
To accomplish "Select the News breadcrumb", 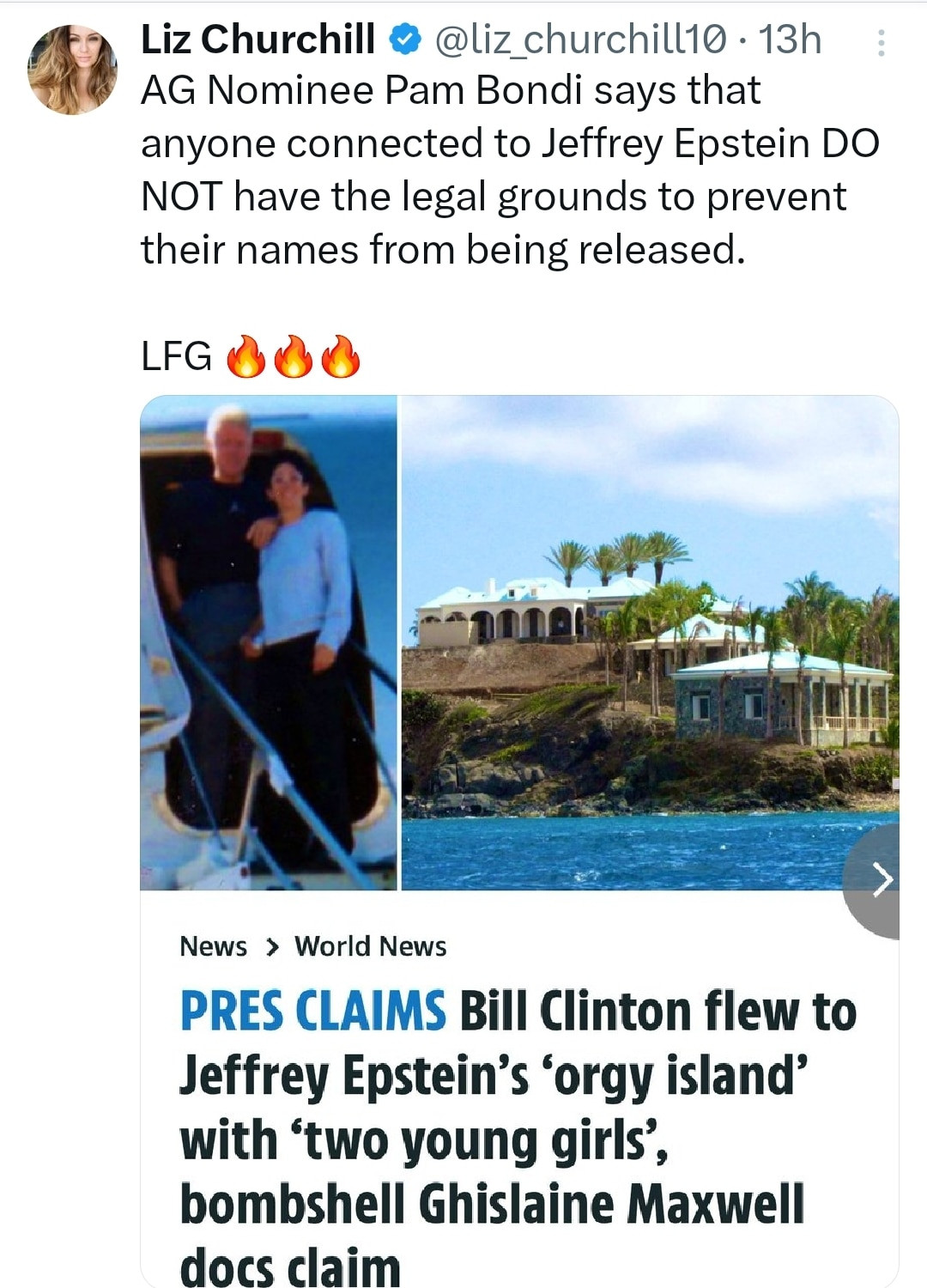I will point(213,946).
